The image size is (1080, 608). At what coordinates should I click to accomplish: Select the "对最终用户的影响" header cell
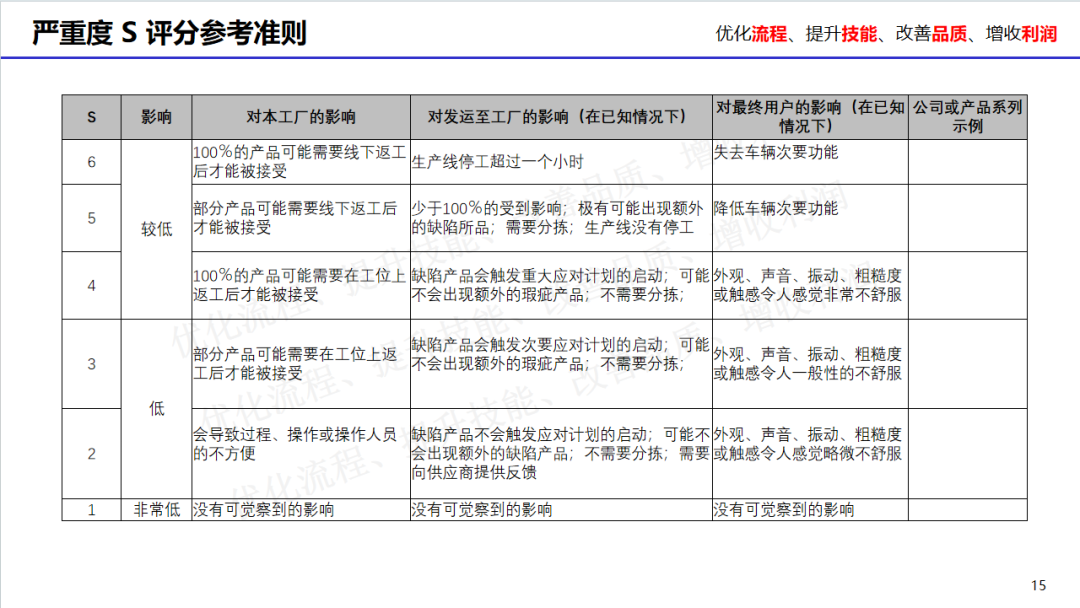(809, 117)
